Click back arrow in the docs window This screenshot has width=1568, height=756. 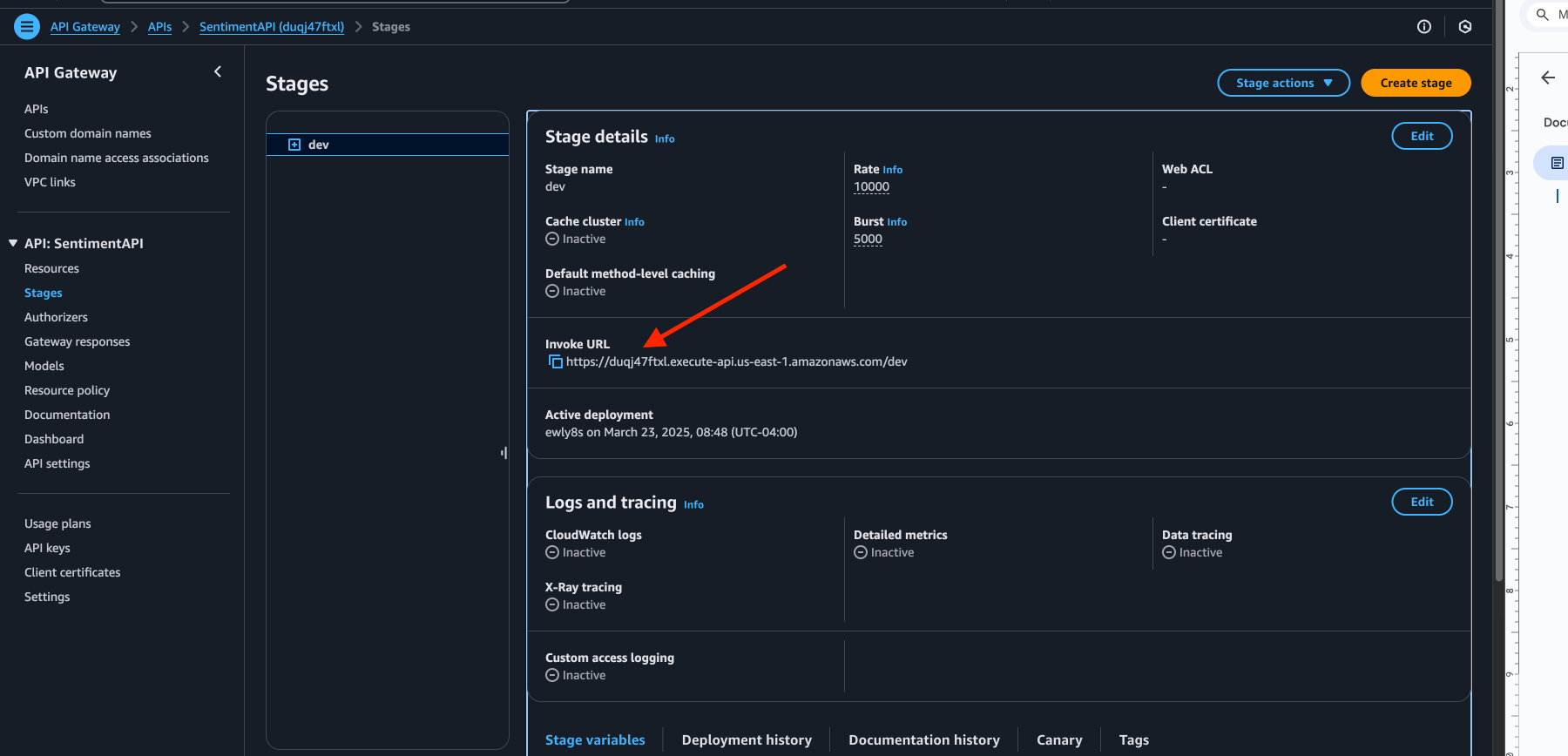coord(1548,78)
